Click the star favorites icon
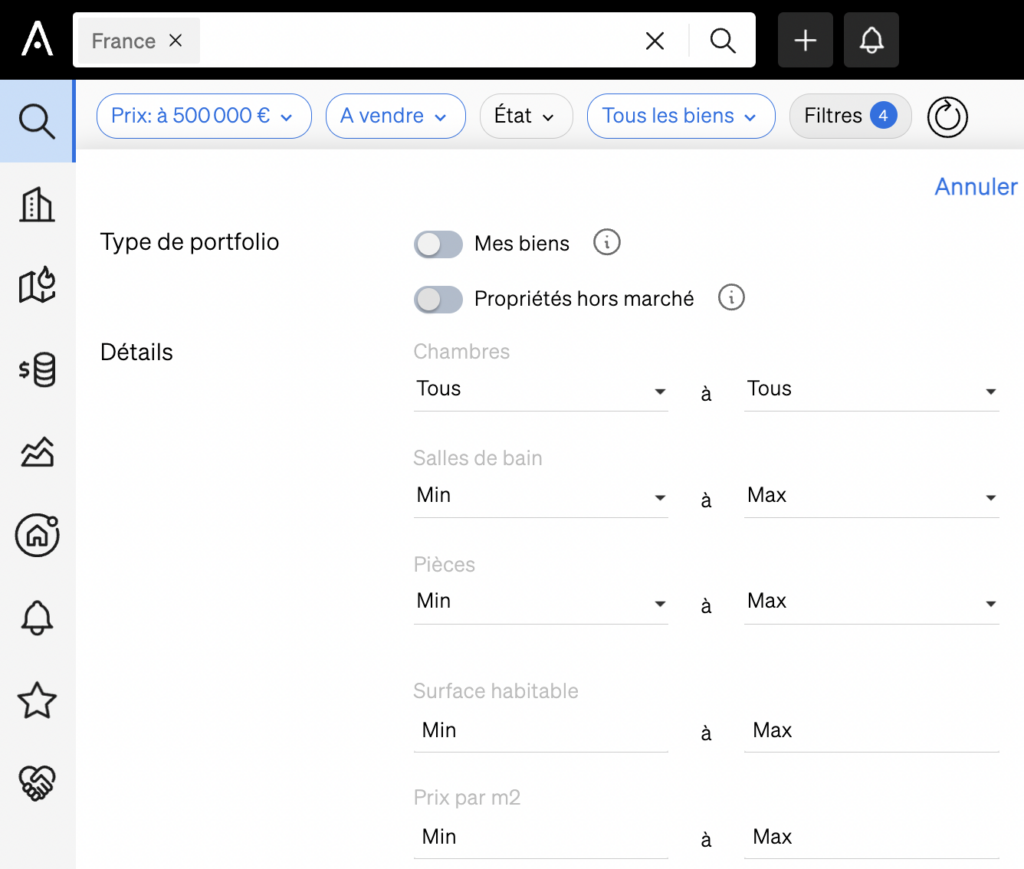1024x869 pixels. [37, 701]
